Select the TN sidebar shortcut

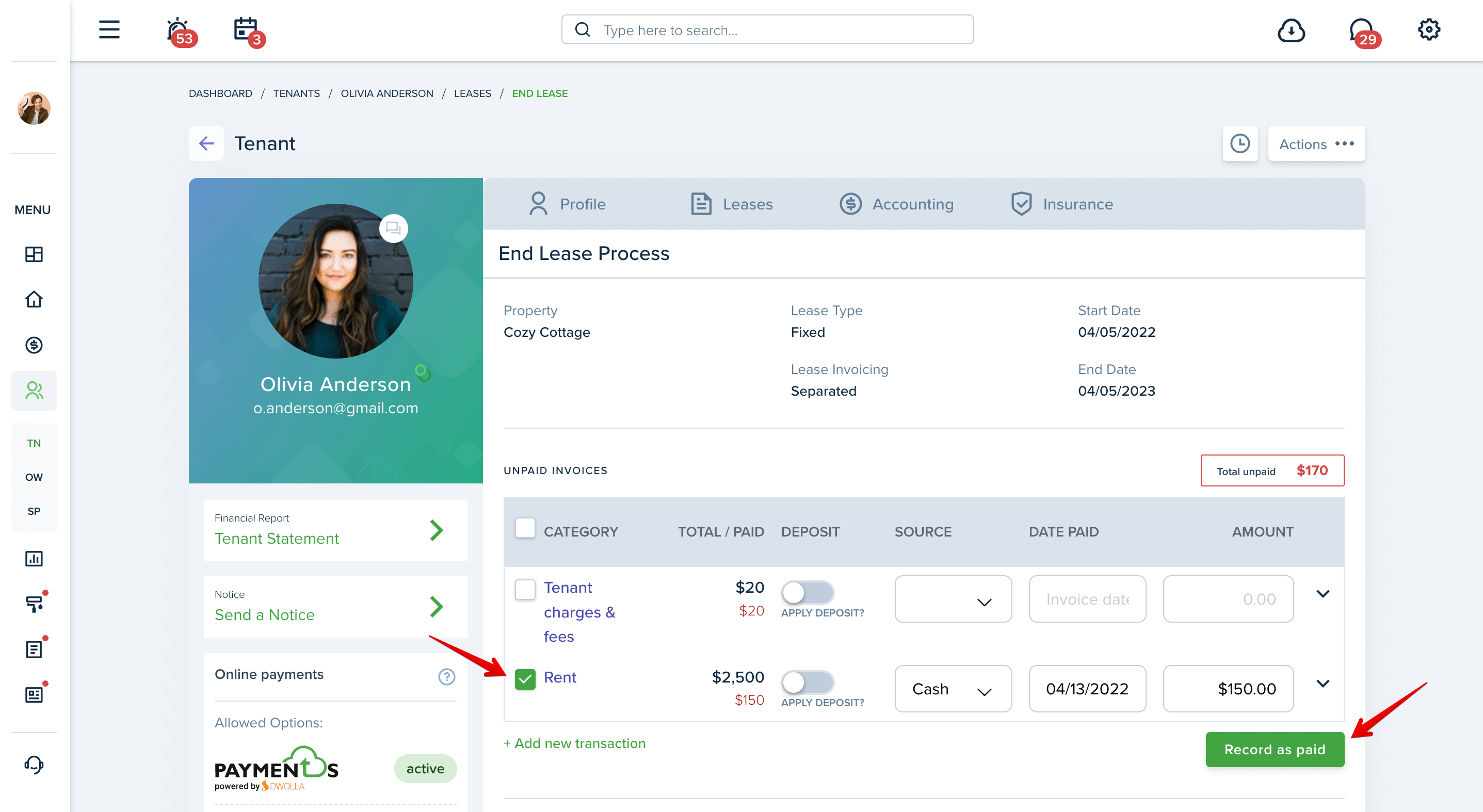tap(34, 443)
